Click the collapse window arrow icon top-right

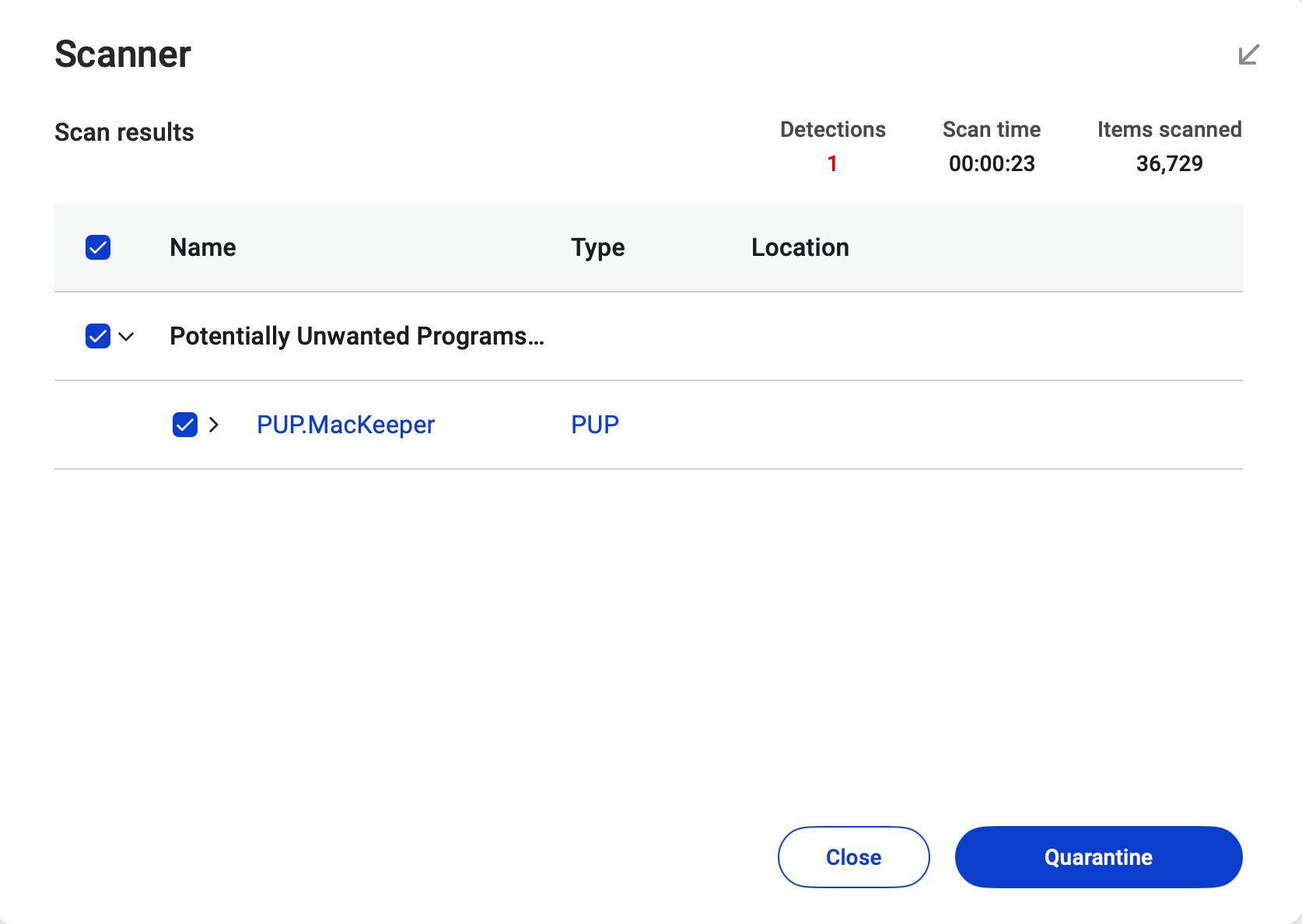tap(1248, 54)
